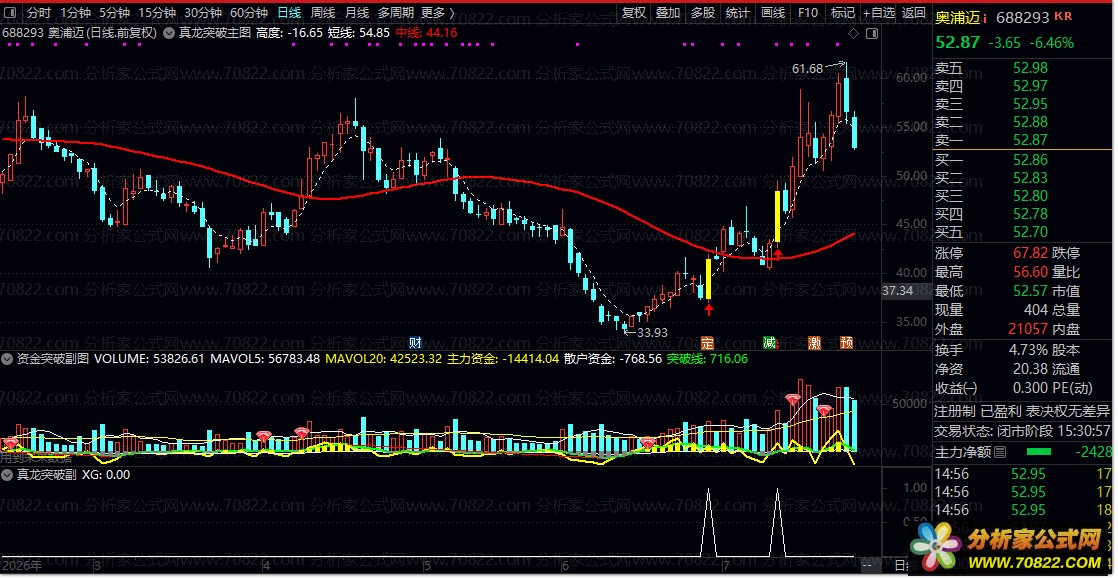
Task: Select the 15分钟 period
Action: (157, 13)
